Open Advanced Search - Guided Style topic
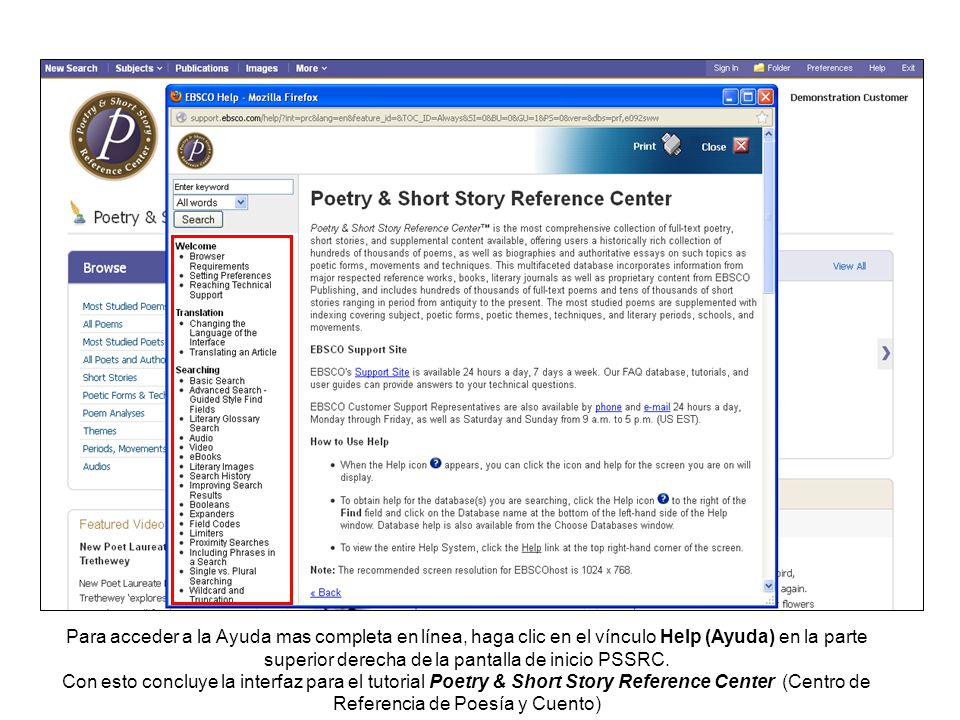 click(x=227, y=399)
